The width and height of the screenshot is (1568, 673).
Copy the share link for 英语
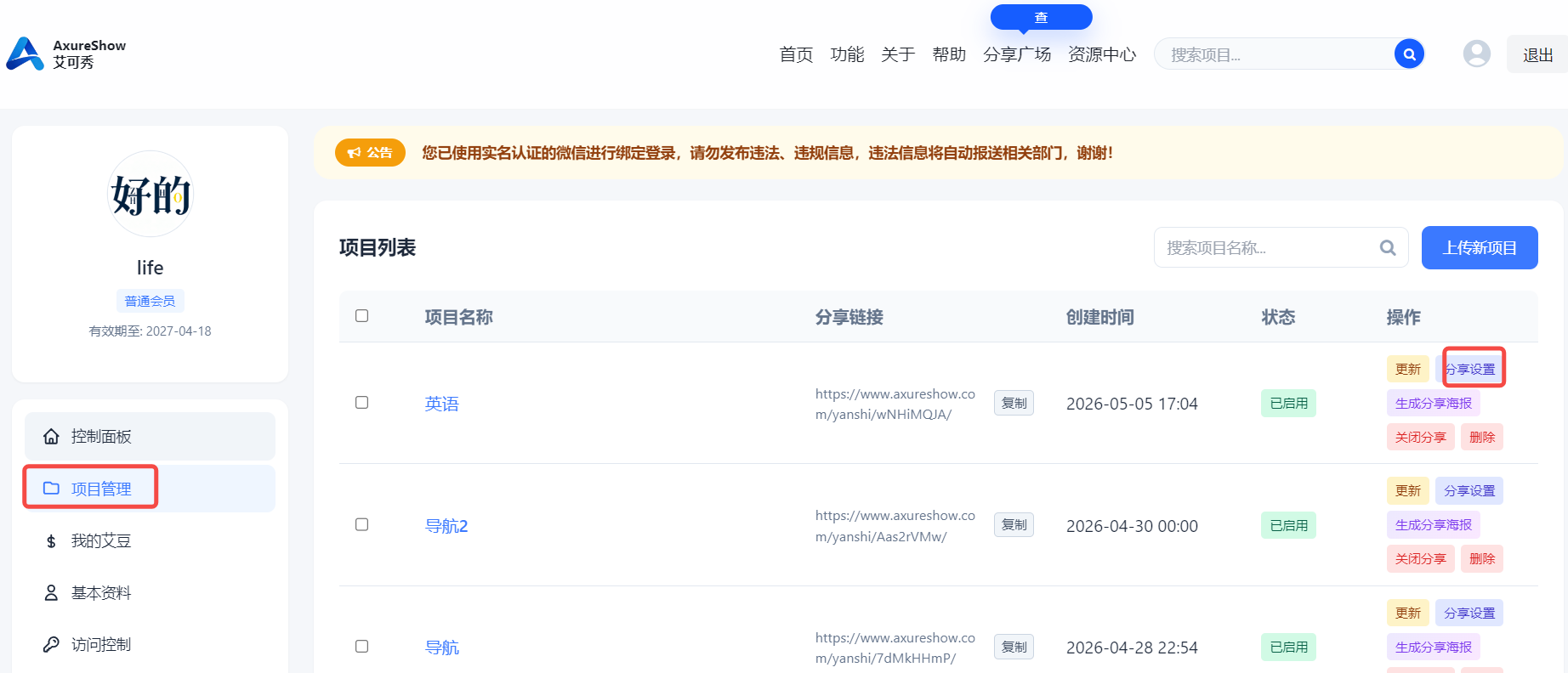[1014, 403]
